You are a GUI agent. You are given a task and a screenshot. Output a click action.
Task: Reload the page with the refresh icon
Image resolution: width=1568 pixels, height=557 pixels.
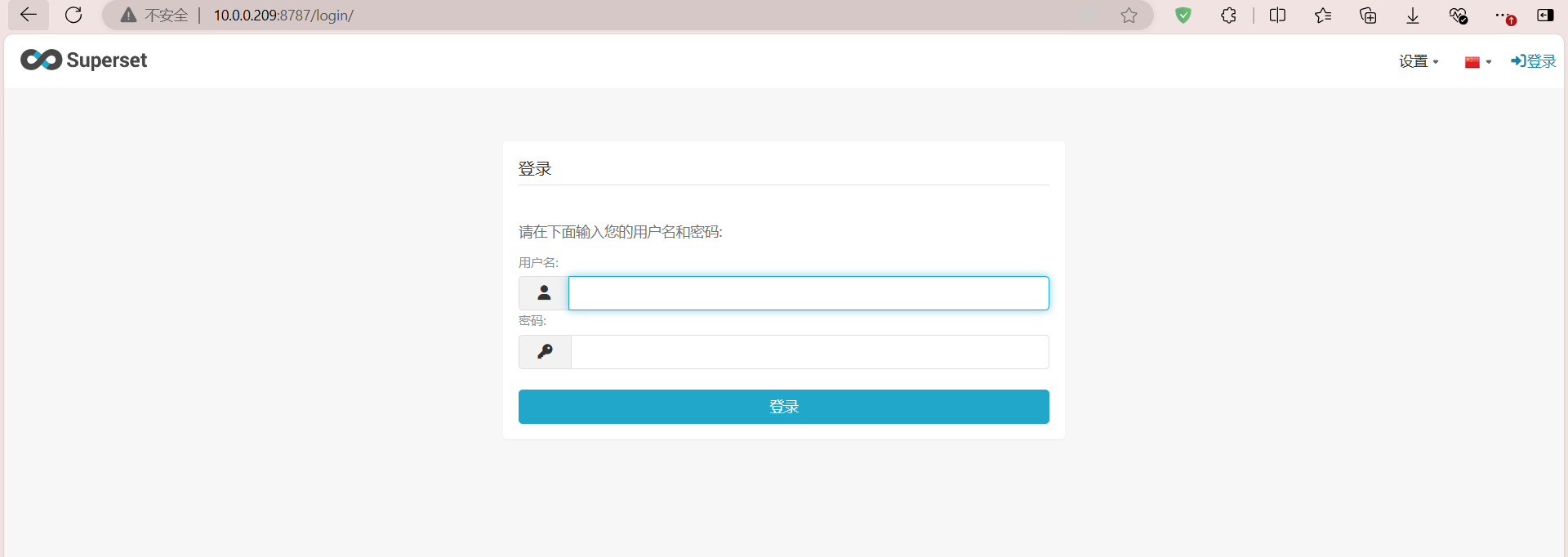tap(73, 15)
